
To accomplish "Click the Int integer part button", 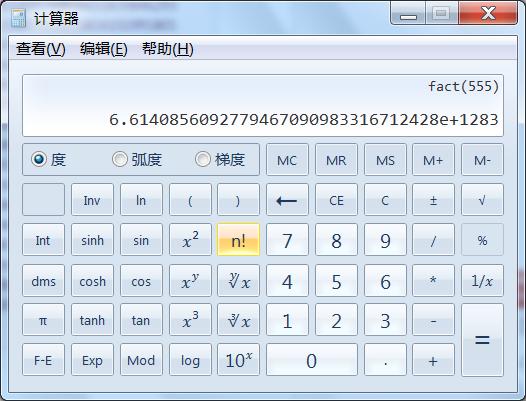I will 43,240.
